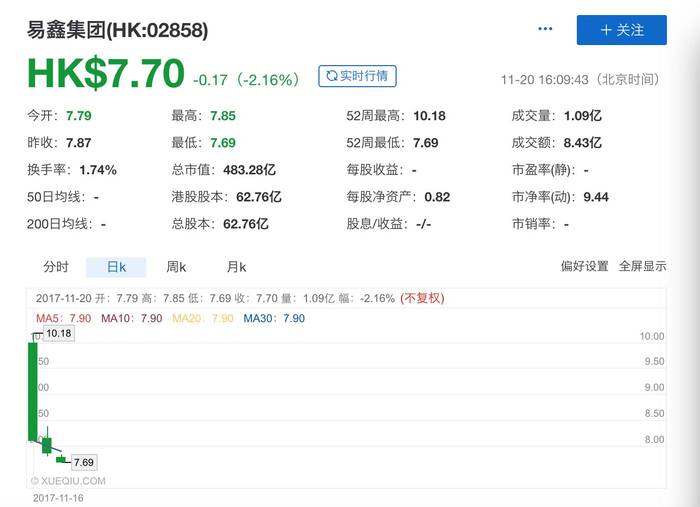700x507 pixels.
Task: Click the second green candlestick
Action: [x=47, y=445]
